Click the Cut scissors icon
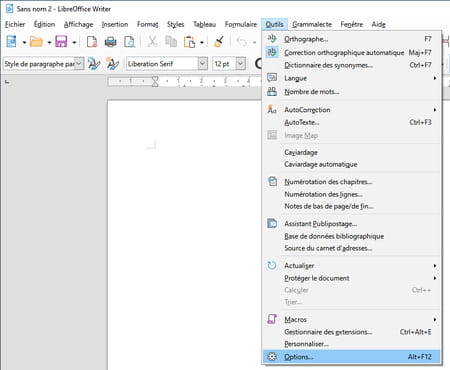This screenshot has height=370, width=450. (x=152, y=42)
